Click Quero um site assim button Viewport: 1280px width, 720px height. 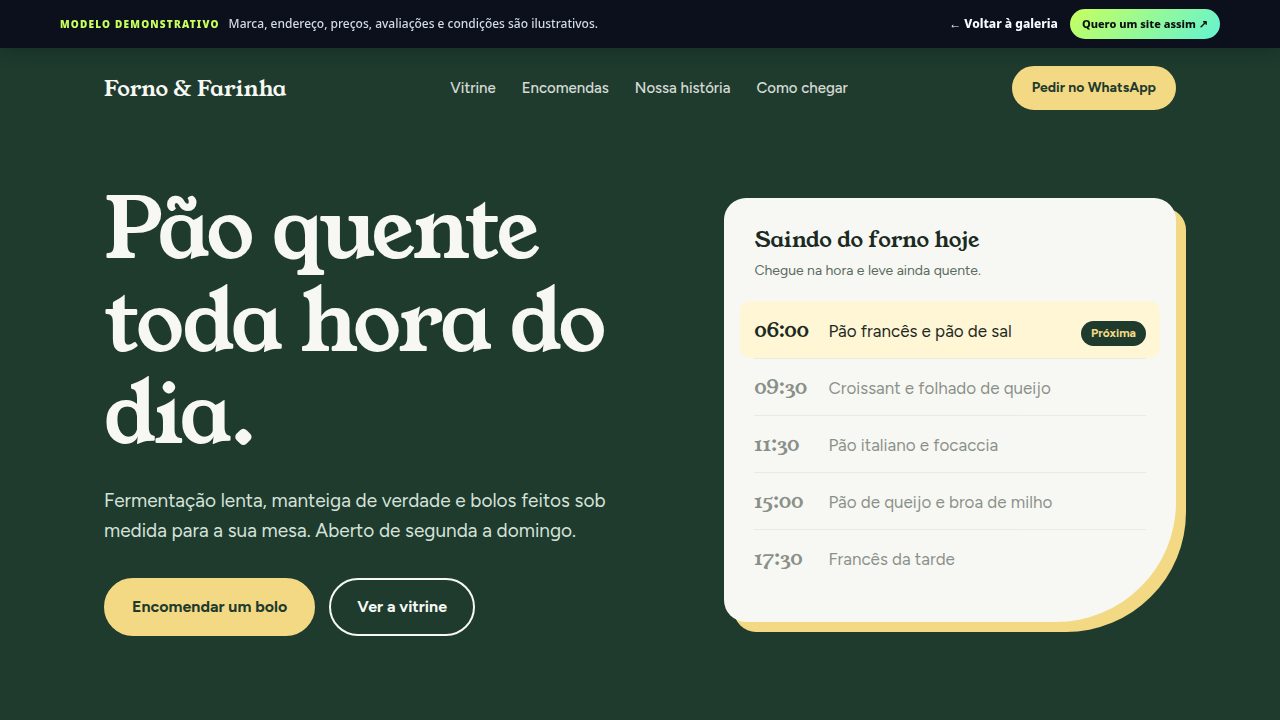pyautogui.click(x=1145, y=24)
